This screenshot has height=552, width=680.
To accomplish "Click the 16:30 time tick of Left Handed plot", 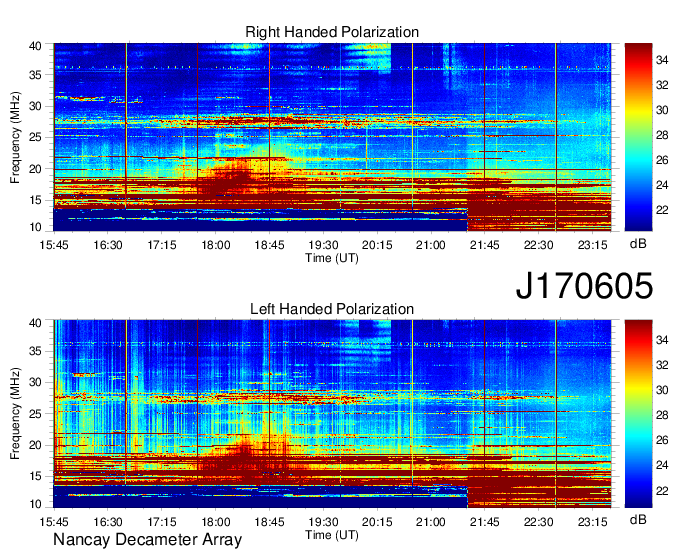I will [108, 522].
